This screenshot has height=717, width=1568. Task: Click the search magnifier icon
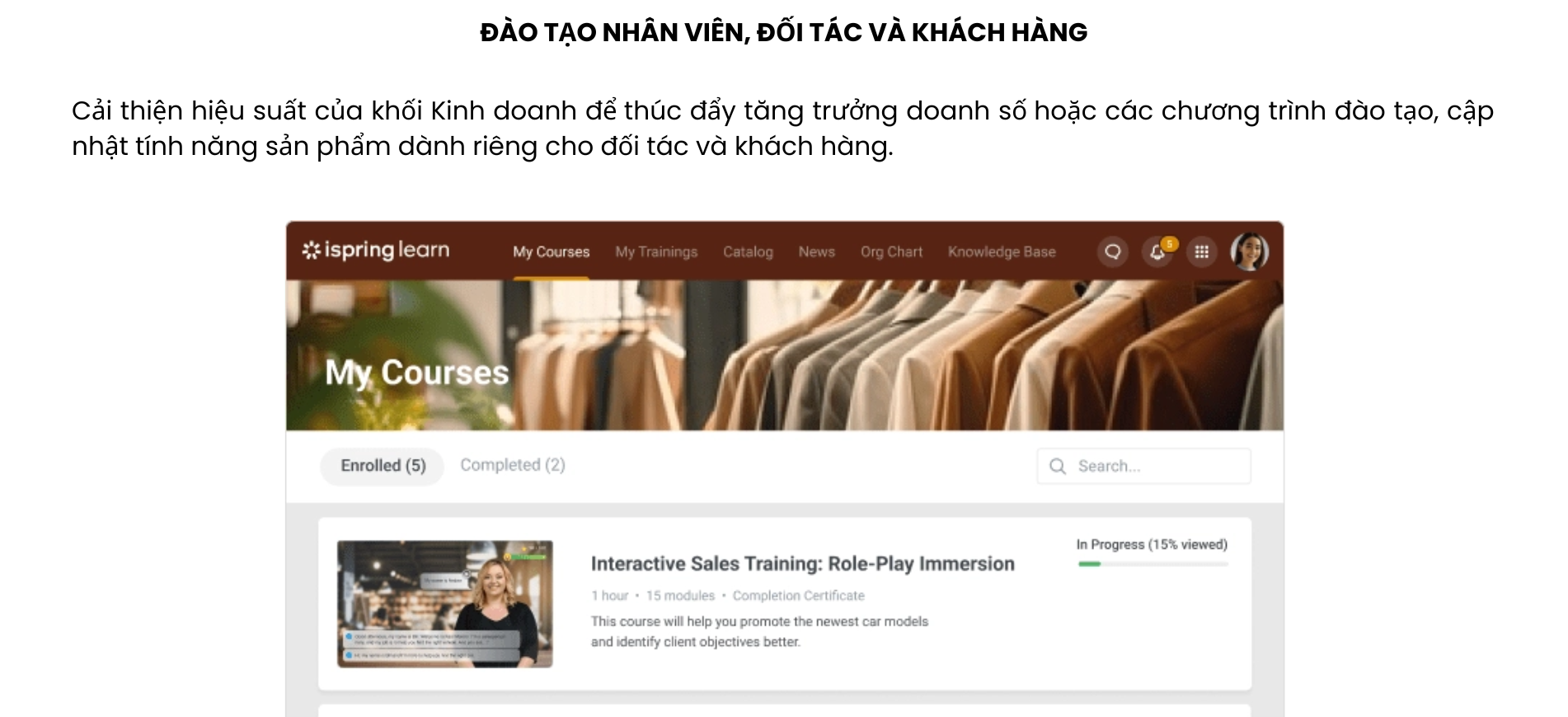(1058, 466)
